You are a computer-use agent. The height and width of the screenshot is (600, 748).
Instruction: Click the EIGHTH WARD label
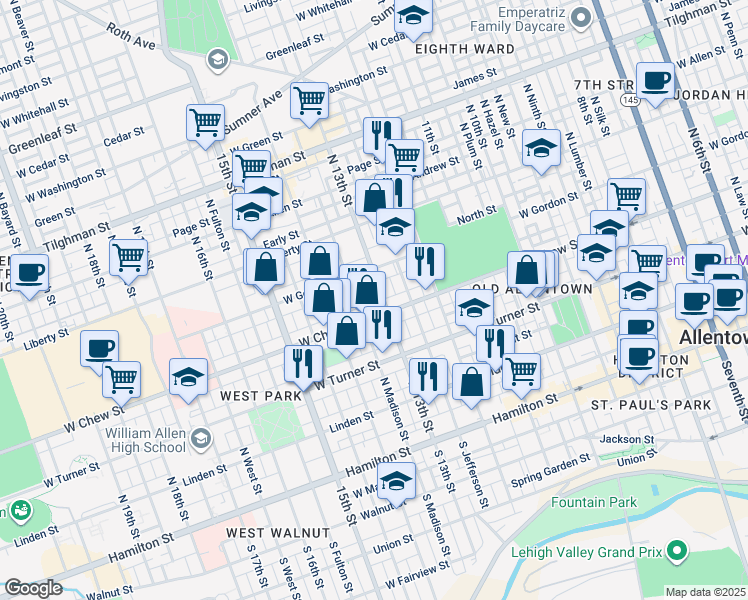(465, 49)
